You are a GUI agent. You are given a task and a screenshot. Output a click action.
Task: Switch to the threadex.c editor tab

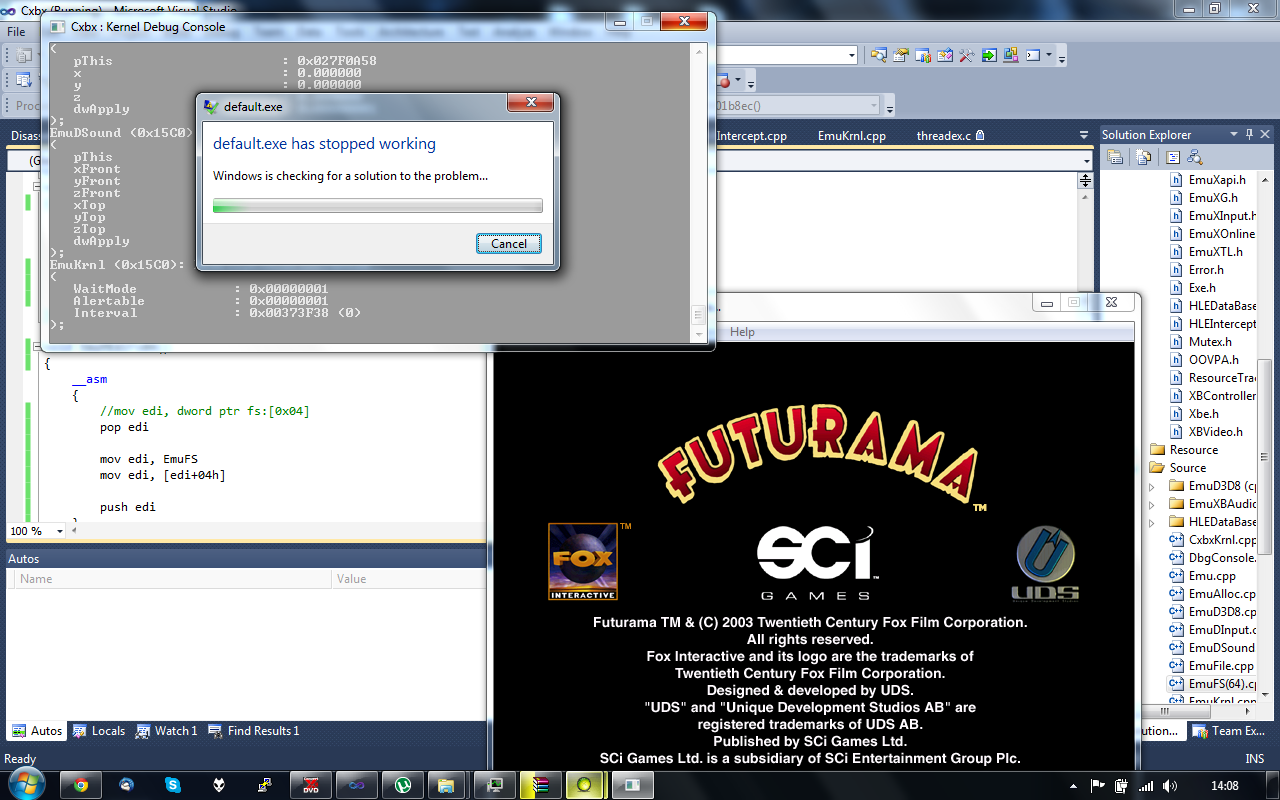[951, 135]
